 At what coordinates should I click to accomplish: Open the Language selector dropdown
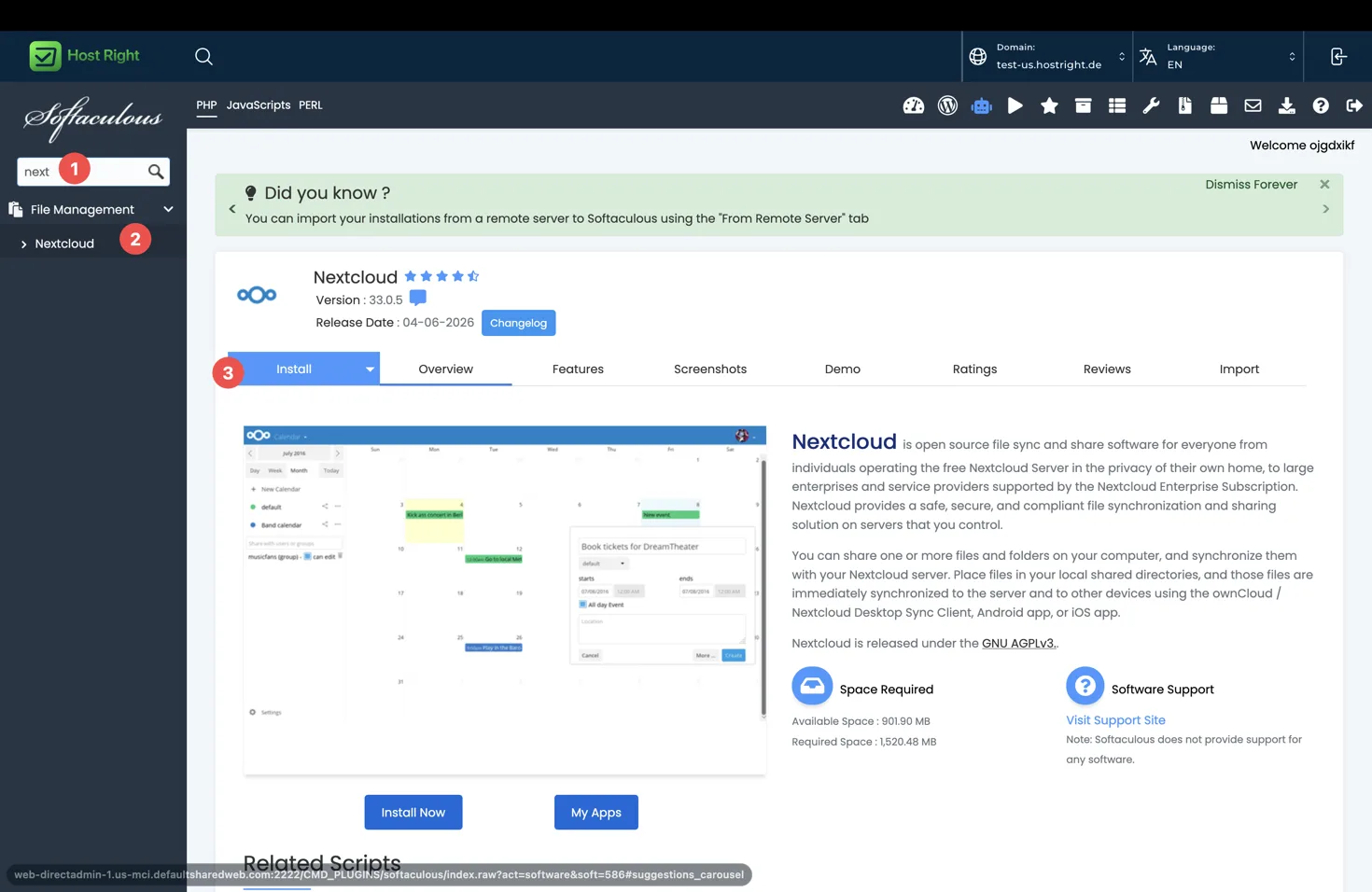[1219, 56]
